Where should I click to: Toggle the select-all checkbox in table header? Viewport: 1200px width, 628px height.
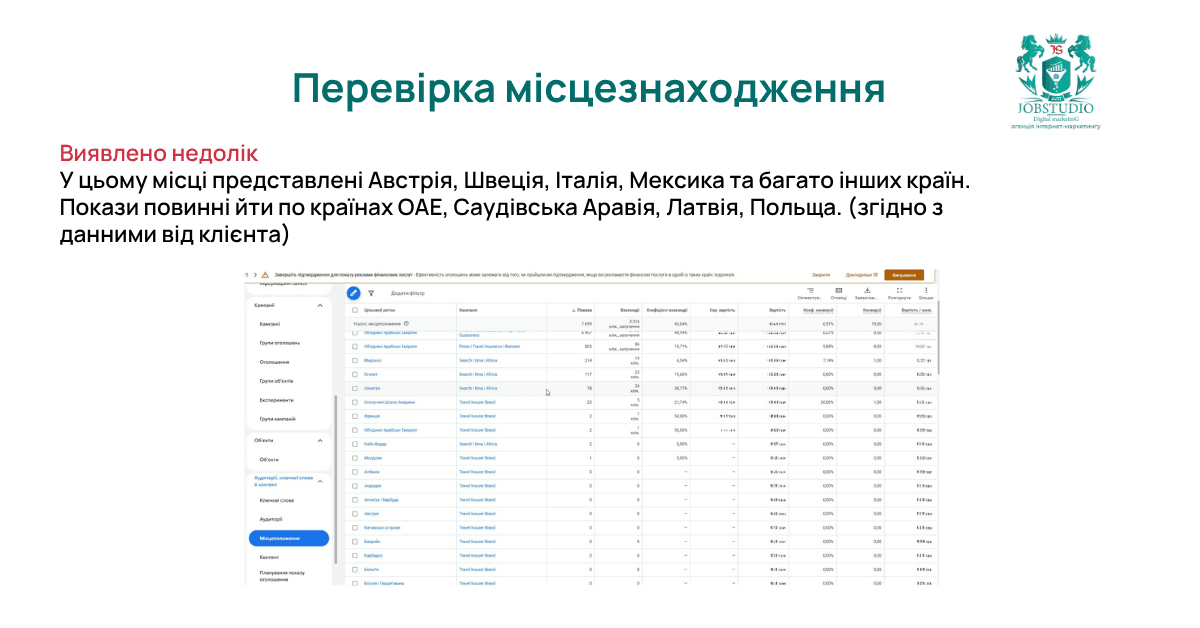(355, 310)
